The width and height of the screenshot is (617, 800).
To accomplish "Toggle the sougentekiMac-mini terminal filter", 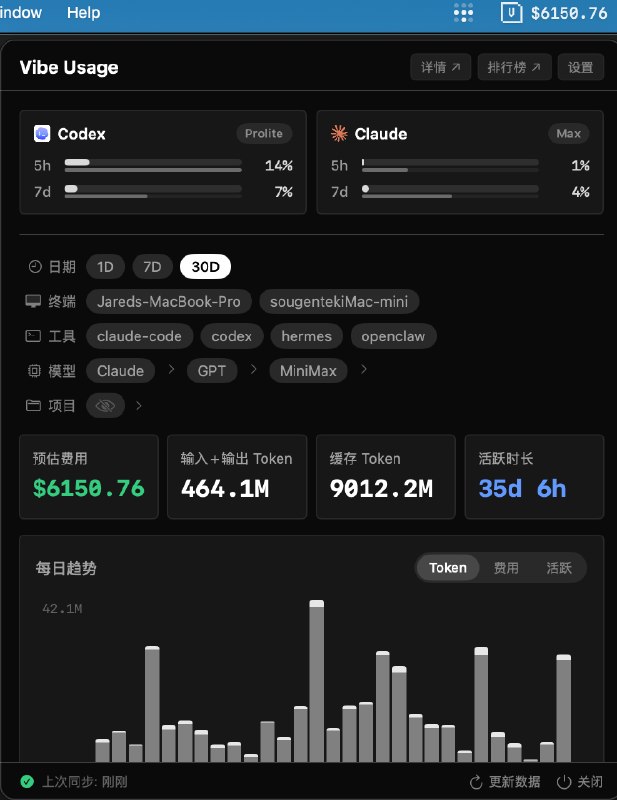I will [339, 302].
